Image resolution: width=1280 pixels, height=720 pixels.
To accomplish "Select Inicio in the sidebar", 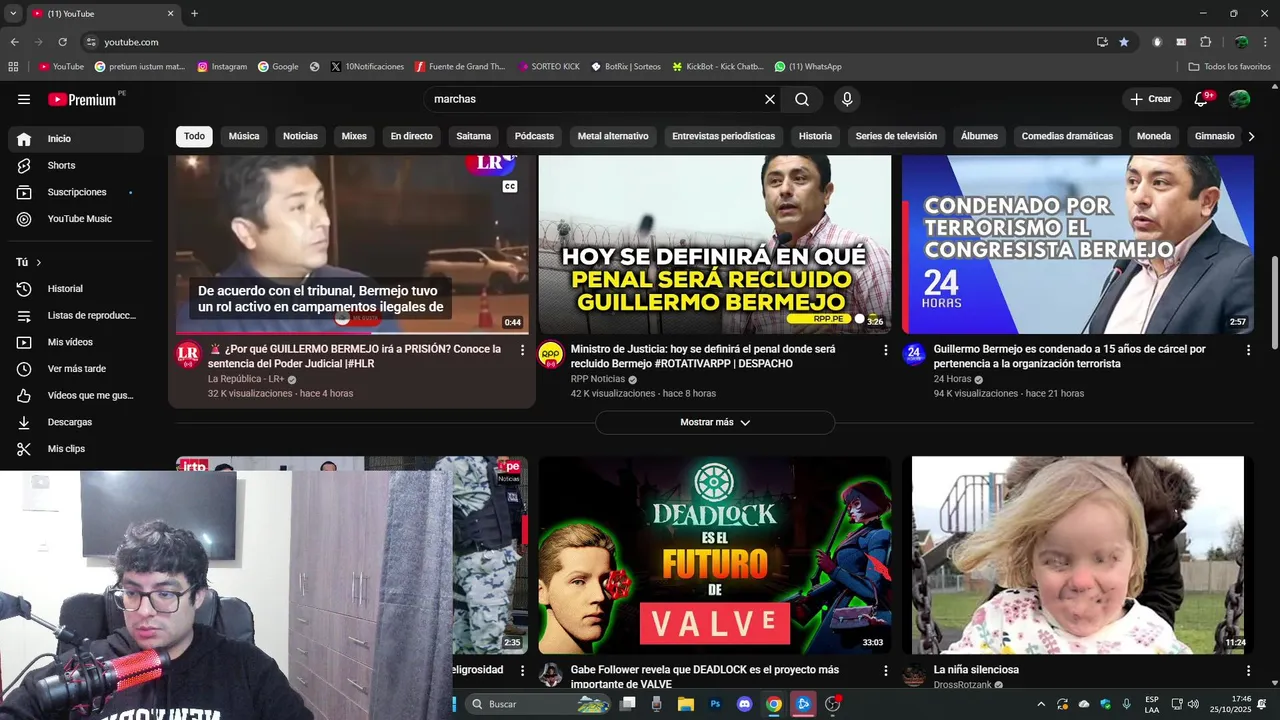I will (76, 139).
